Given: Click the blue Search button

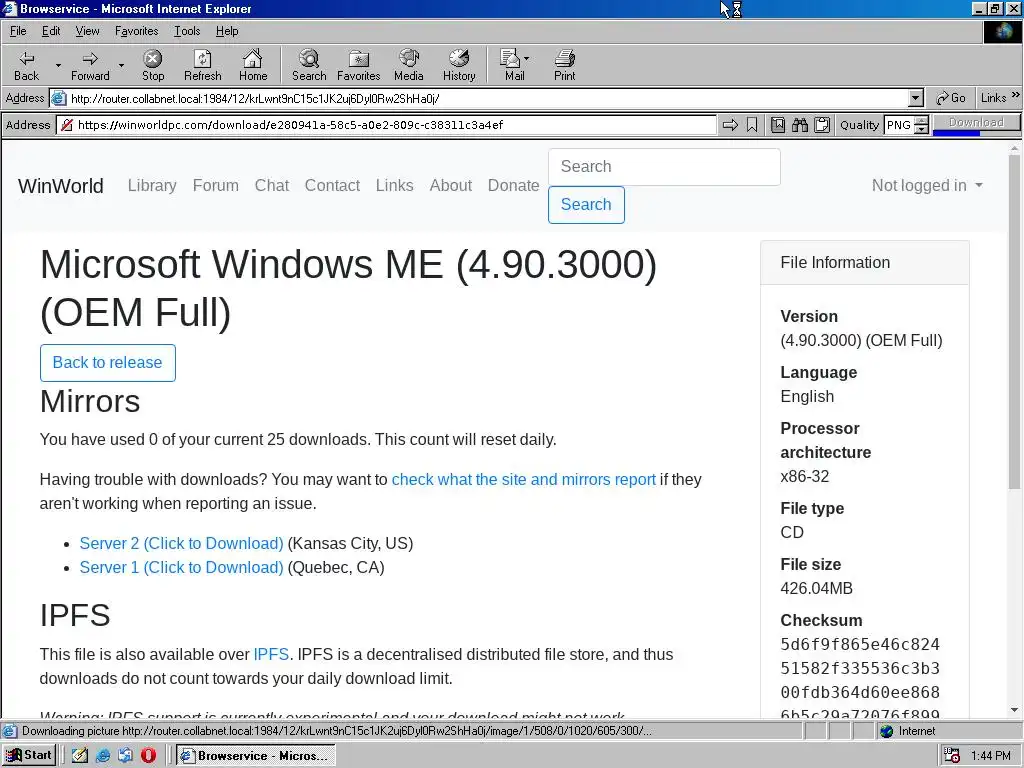Looking at the screenshot, I should (x=586, y=204).
